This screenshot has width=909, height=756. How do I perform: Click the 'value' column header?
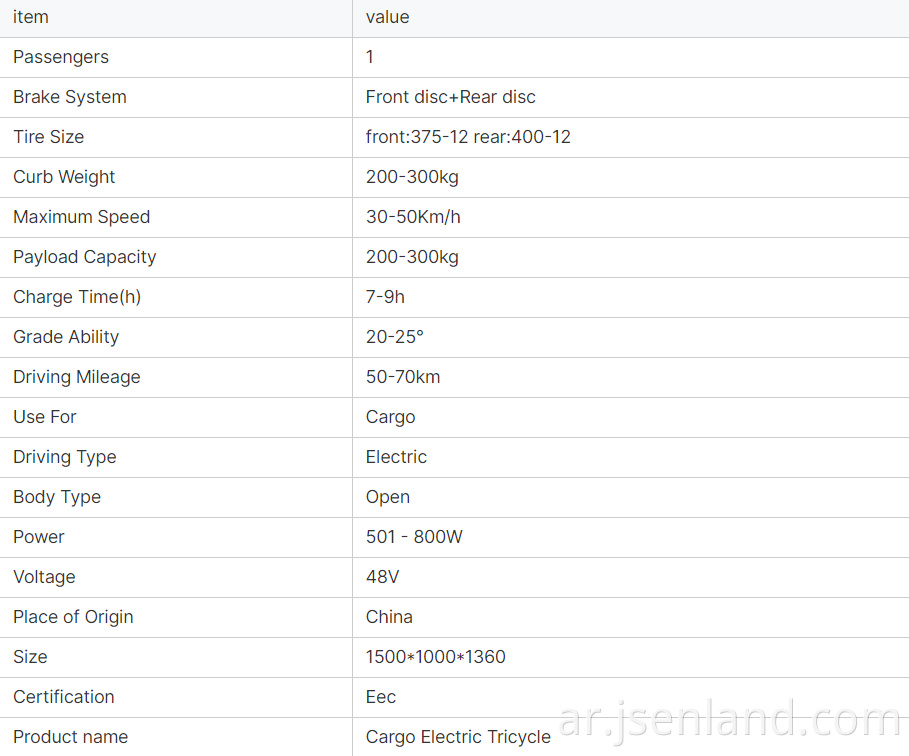tap(387, 17)
